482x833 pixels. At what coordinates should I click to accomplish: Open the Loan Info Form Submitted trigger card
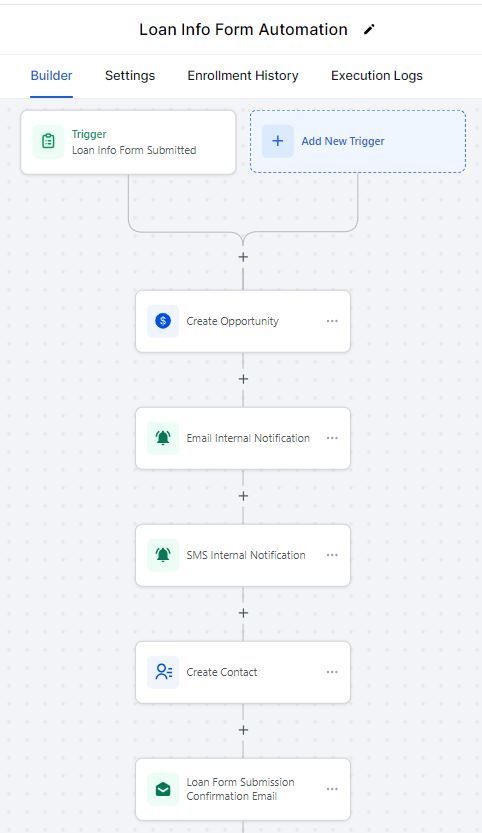point(128,142)
